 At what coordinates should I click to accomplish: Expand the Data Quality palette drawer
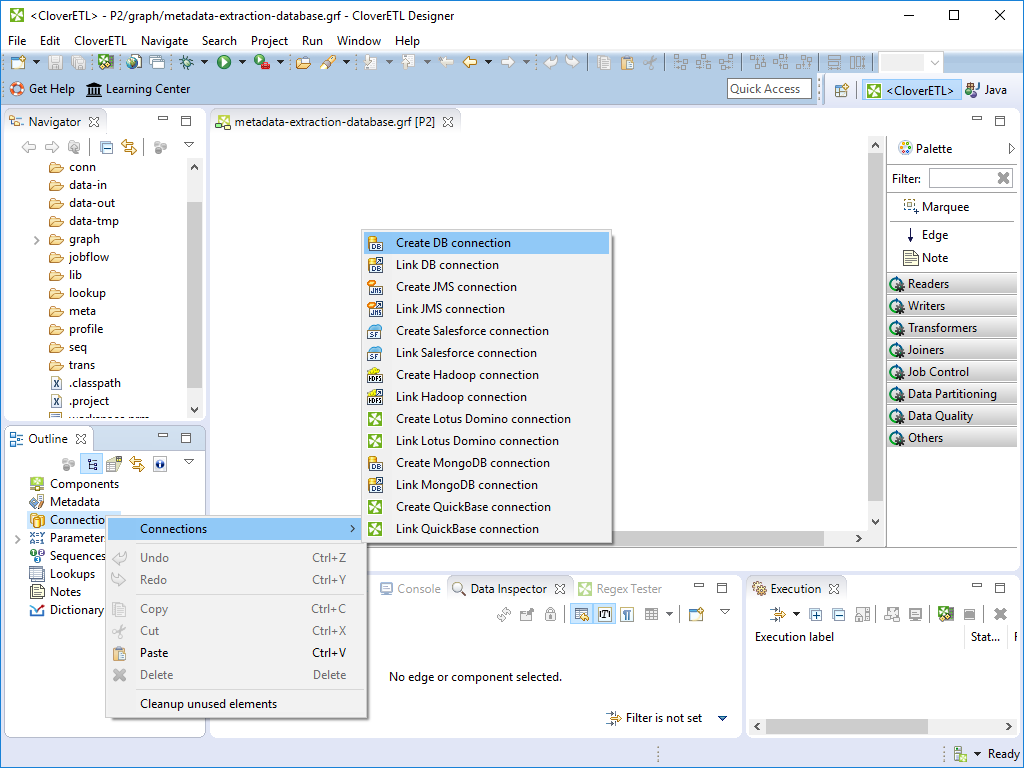(952, 416)
